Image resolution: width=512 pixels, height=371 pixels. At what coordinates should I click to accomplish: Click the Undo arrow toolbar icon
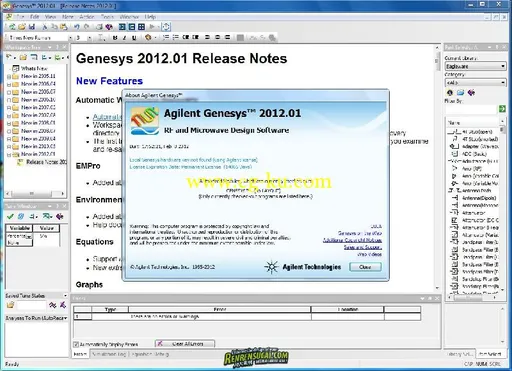[x=77, y=27]
